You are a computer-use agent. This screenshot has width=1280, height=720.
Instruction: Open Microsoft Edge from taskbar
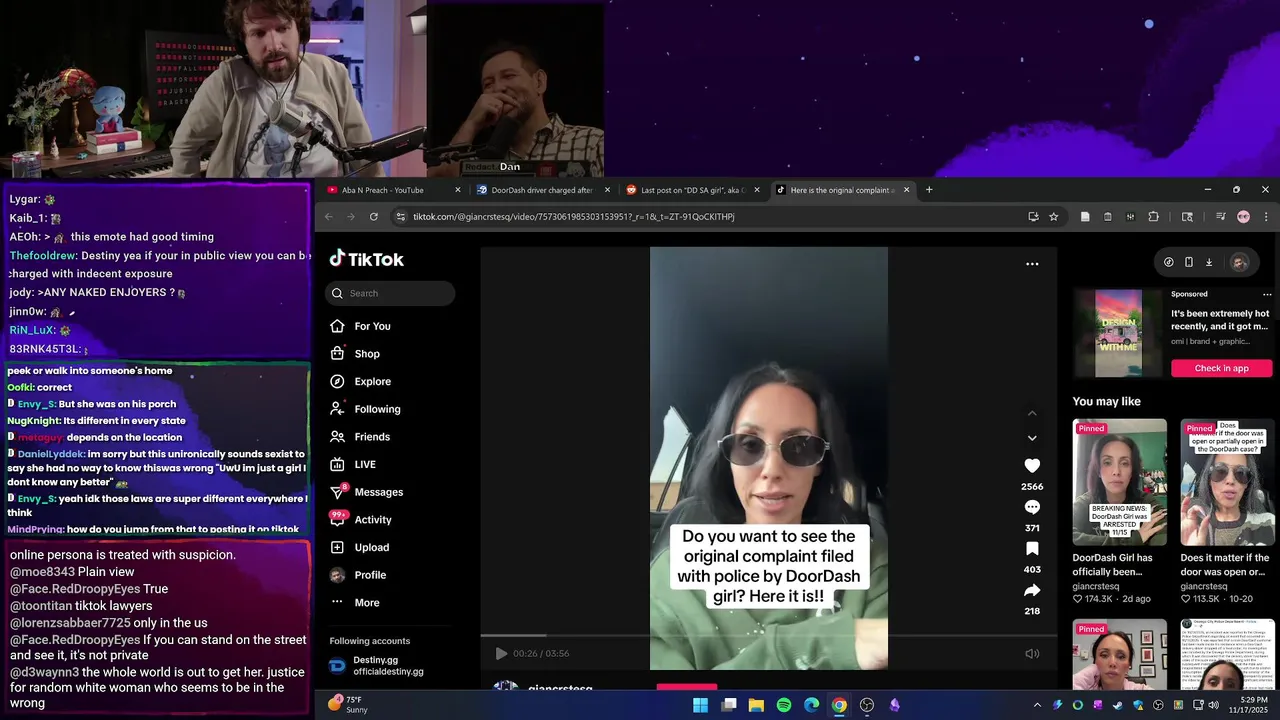click(x=812, y=705)
